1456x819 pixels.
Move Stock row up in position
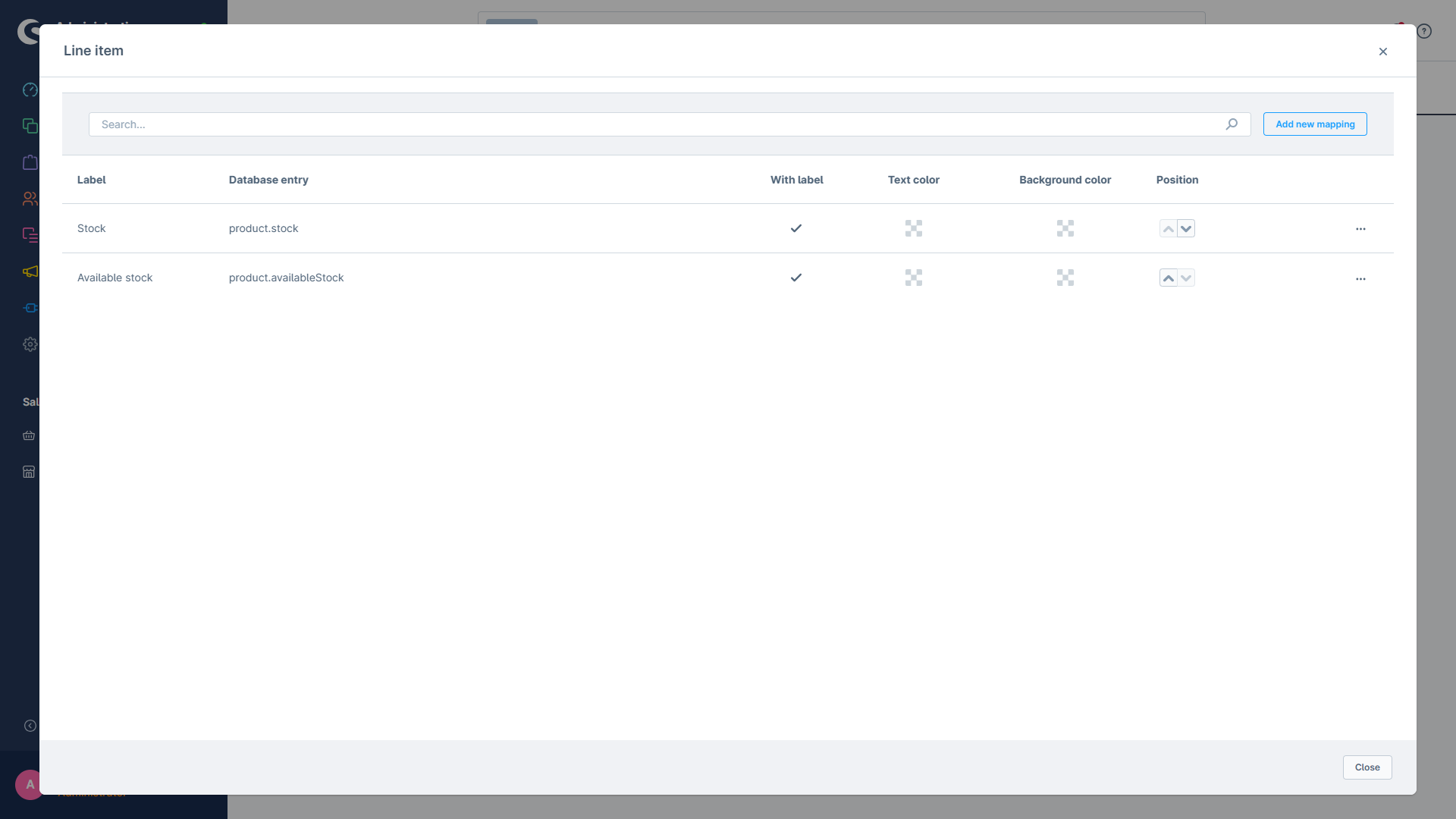click(1169, 229)
